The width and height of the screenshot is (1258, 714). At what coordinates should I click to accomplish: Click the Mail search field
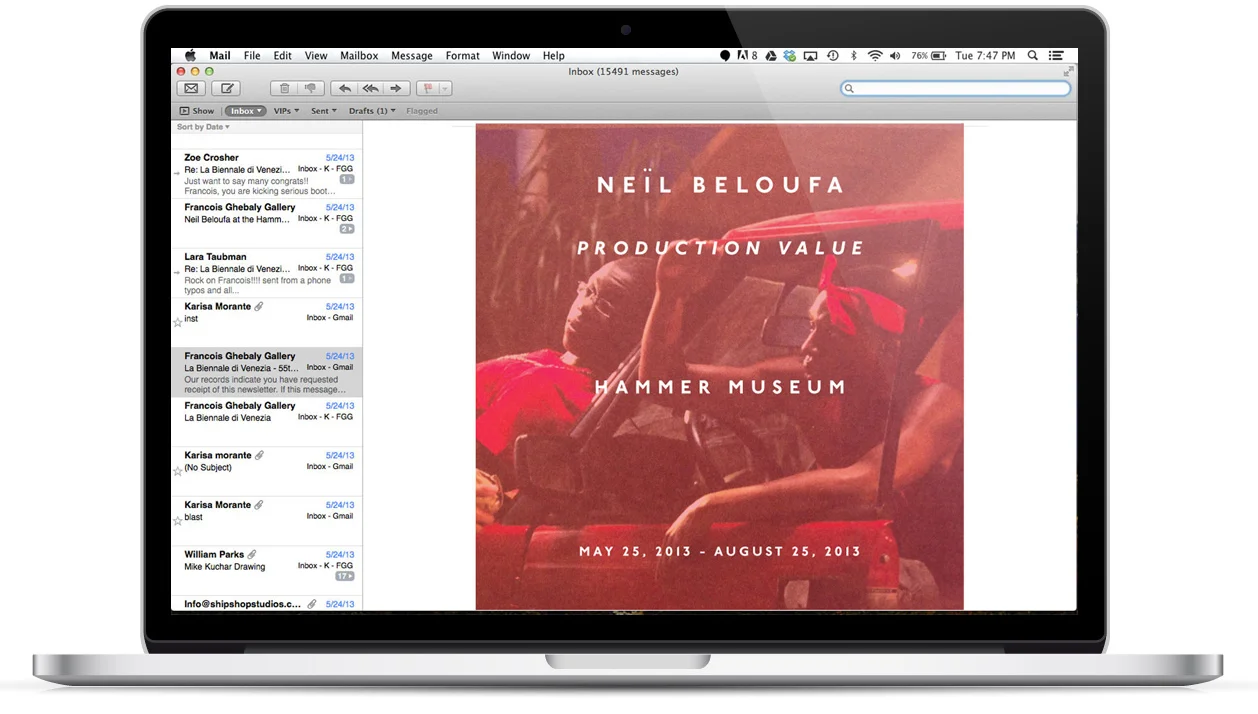[x=955, y=88]
